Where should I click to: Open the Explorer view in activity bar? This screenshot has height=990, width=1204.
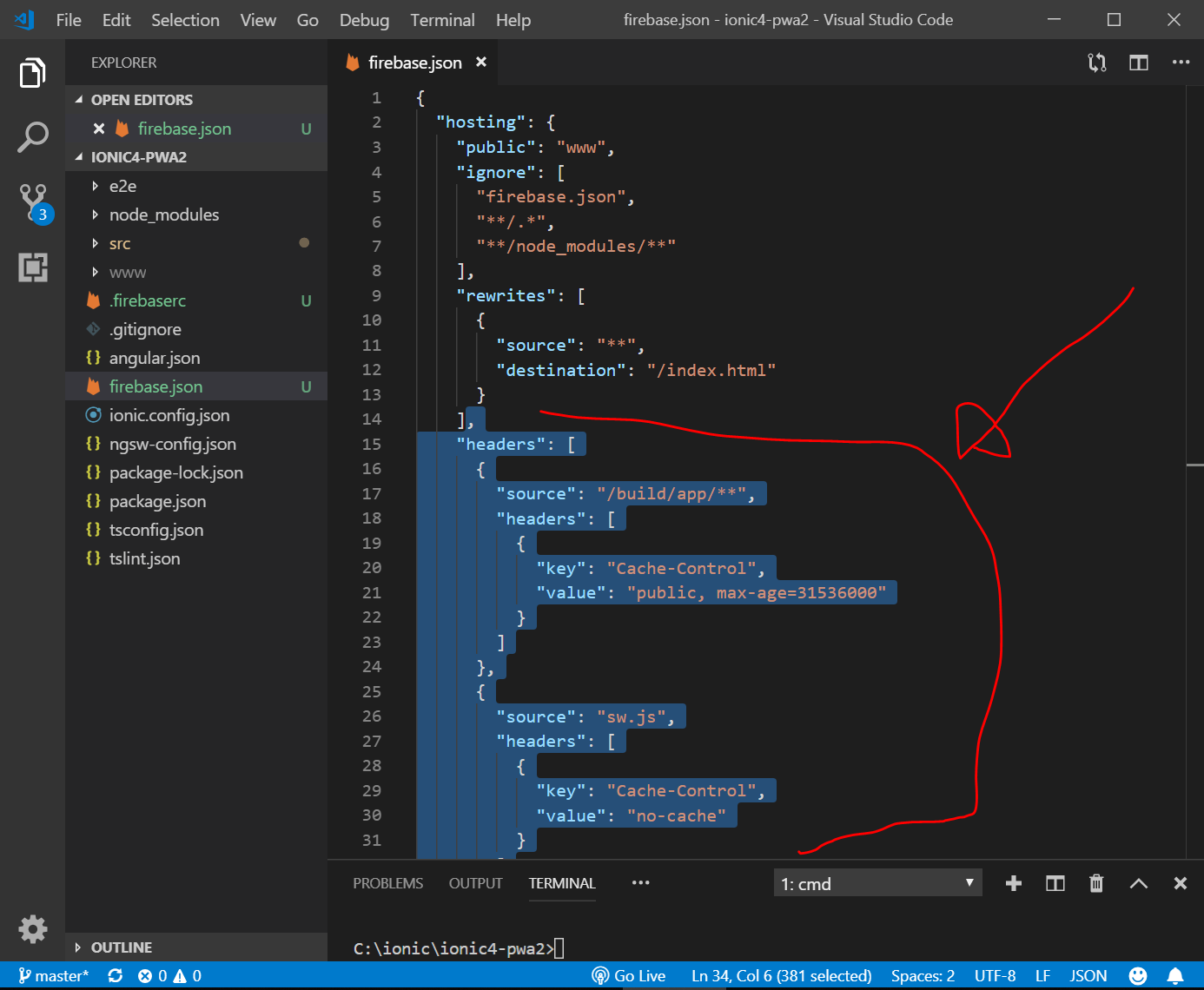pyautogui.click(x=32, y=73)
